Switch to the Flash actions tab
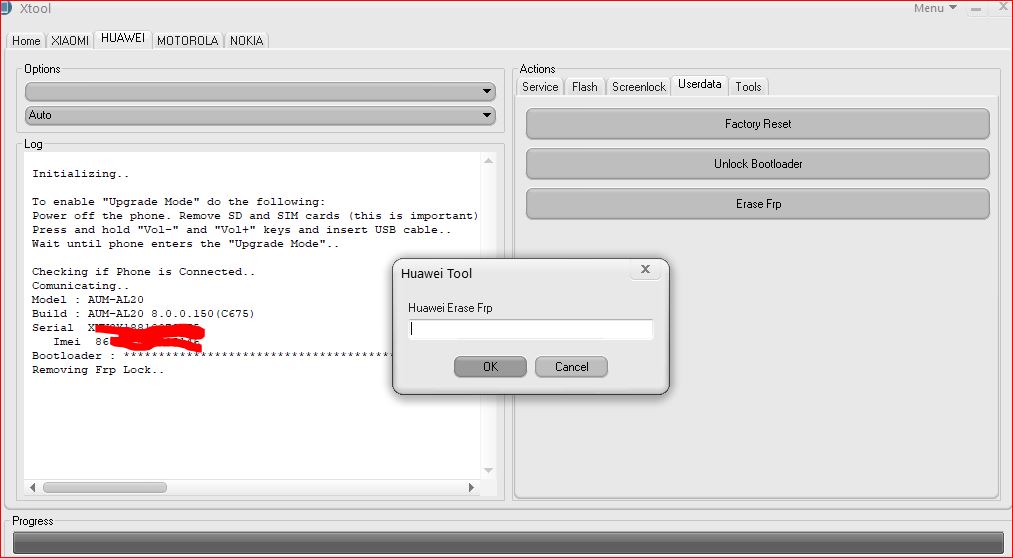 point(585,87)
